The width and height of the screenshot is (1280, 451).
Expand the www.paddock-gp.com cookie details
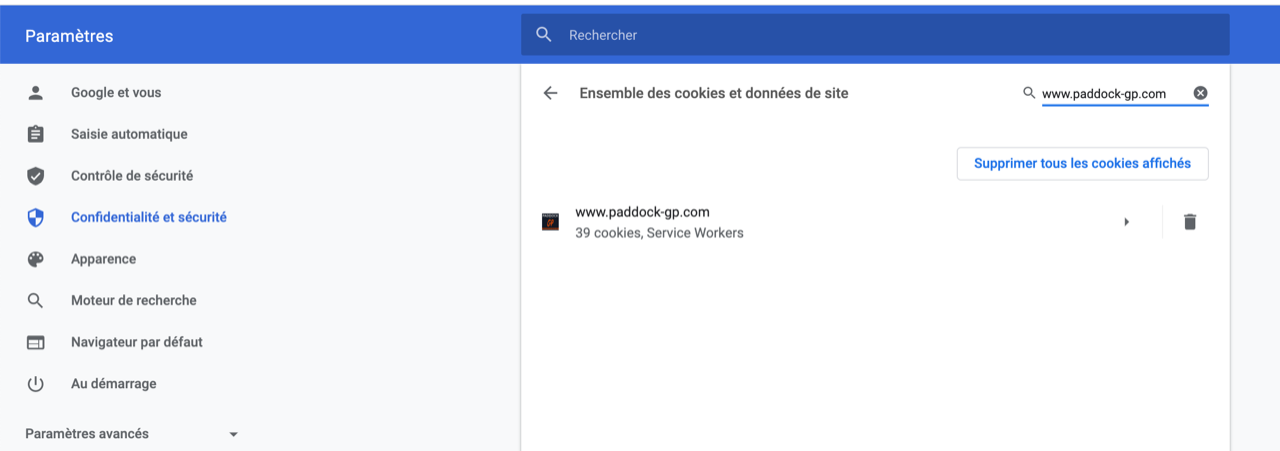pos(1127,222)
